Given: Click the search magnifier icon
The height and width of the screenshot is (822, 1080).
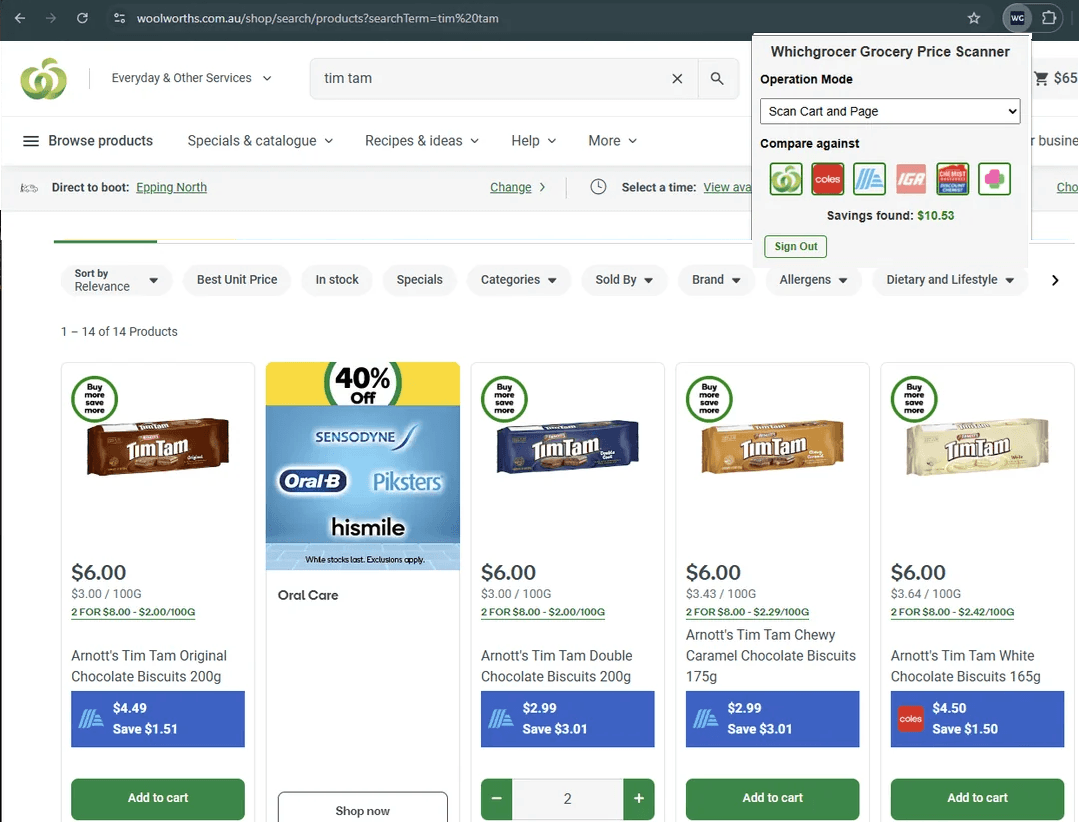Looking at the screenshot, I should (x=718, y=77).
